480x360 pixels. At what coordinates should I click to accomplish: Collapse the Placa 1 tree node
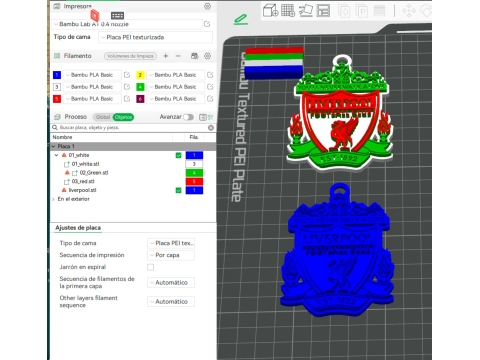pyautogui.click(x=53, y=146)
